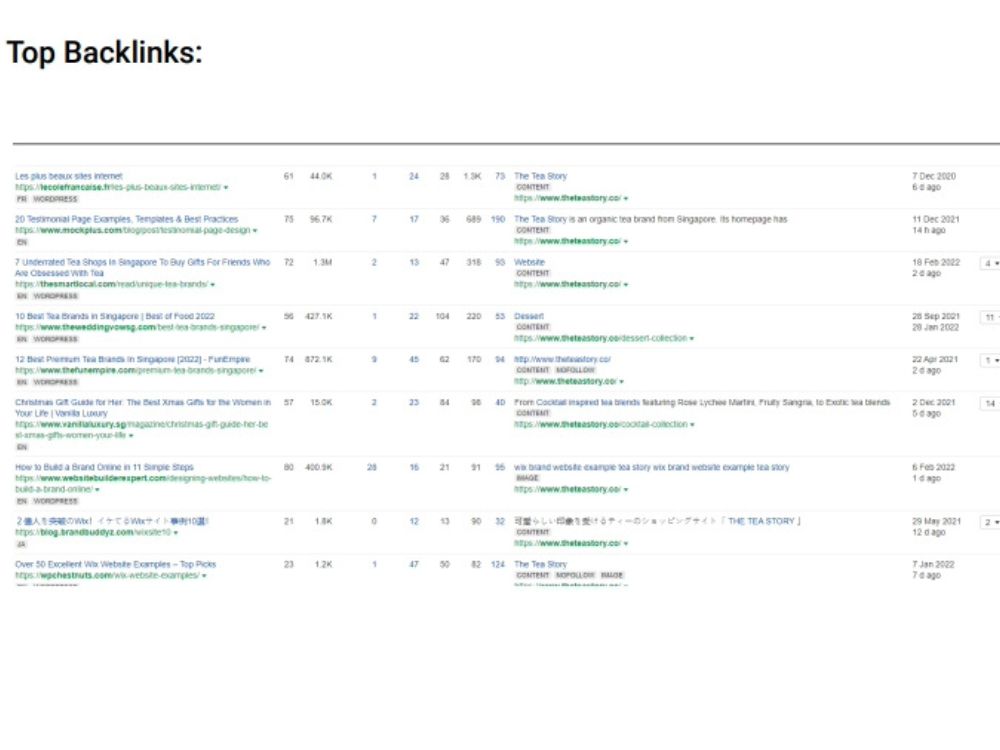Select the '400.9K' traffic value

318,467
